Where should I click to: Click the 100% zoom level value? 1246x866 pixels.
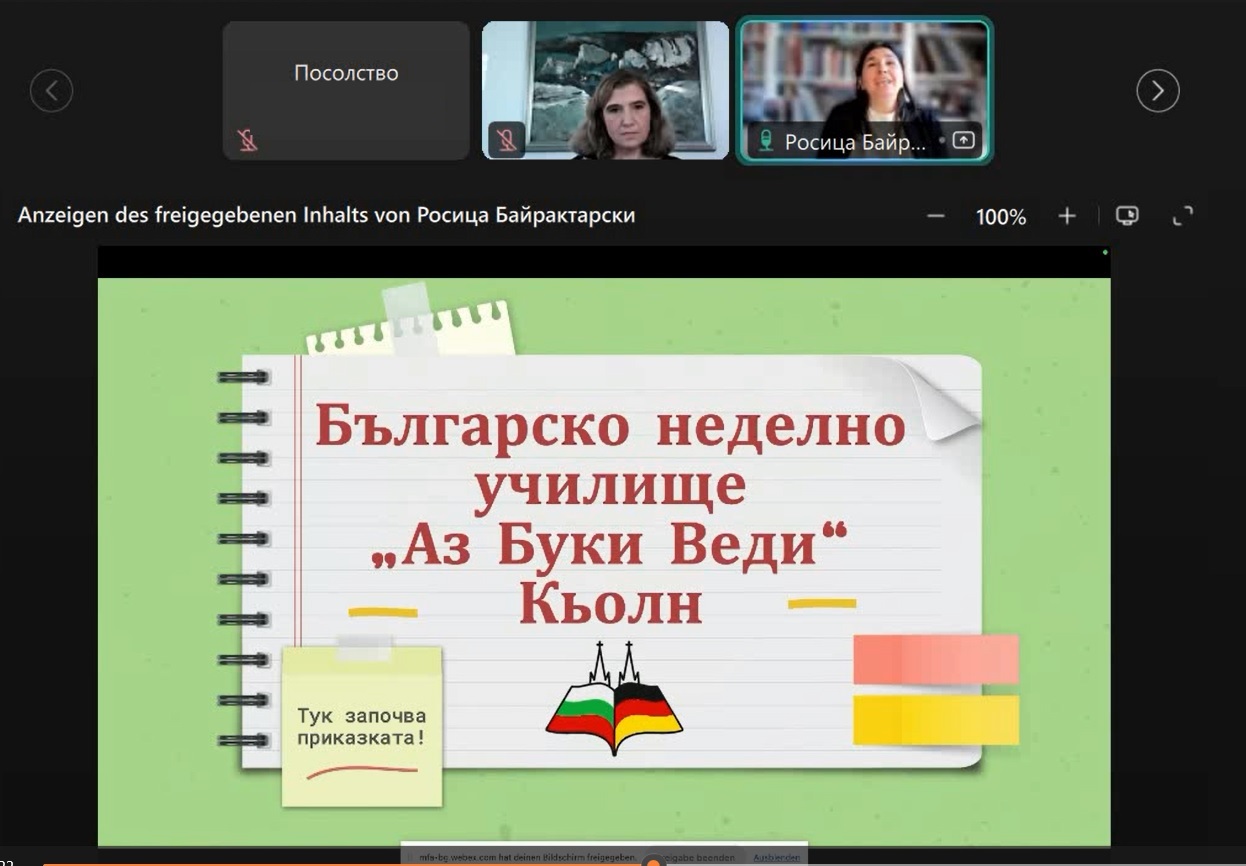[1001, 217]
